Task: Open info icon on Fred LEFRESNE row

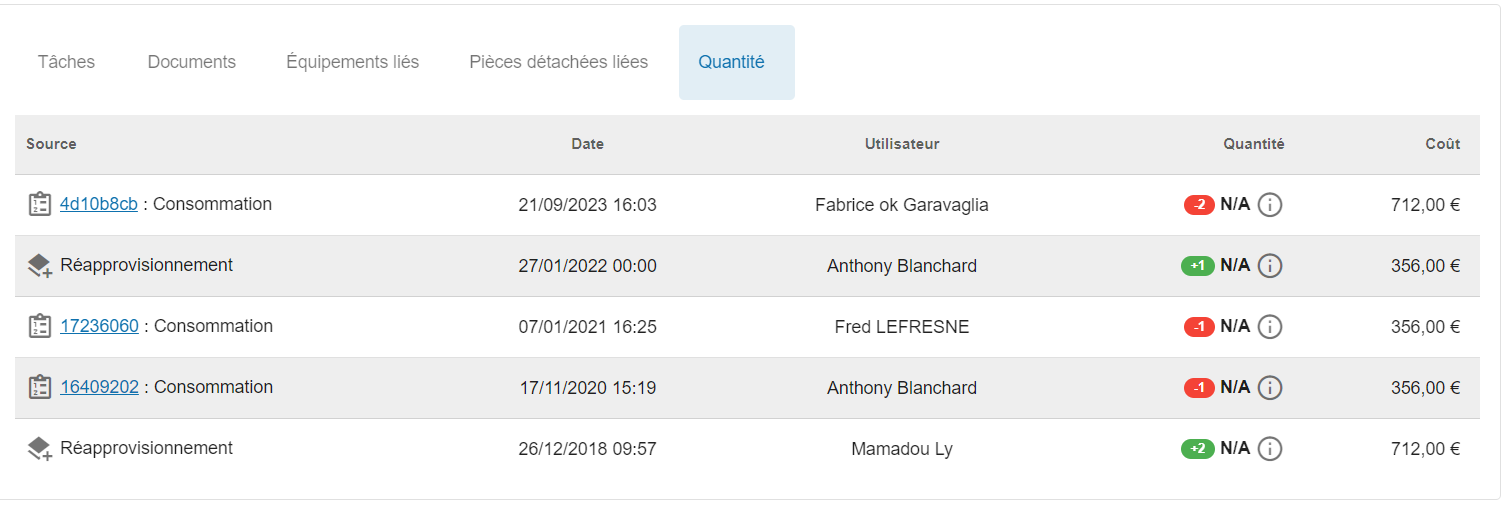Action: tap(1270, 327)
